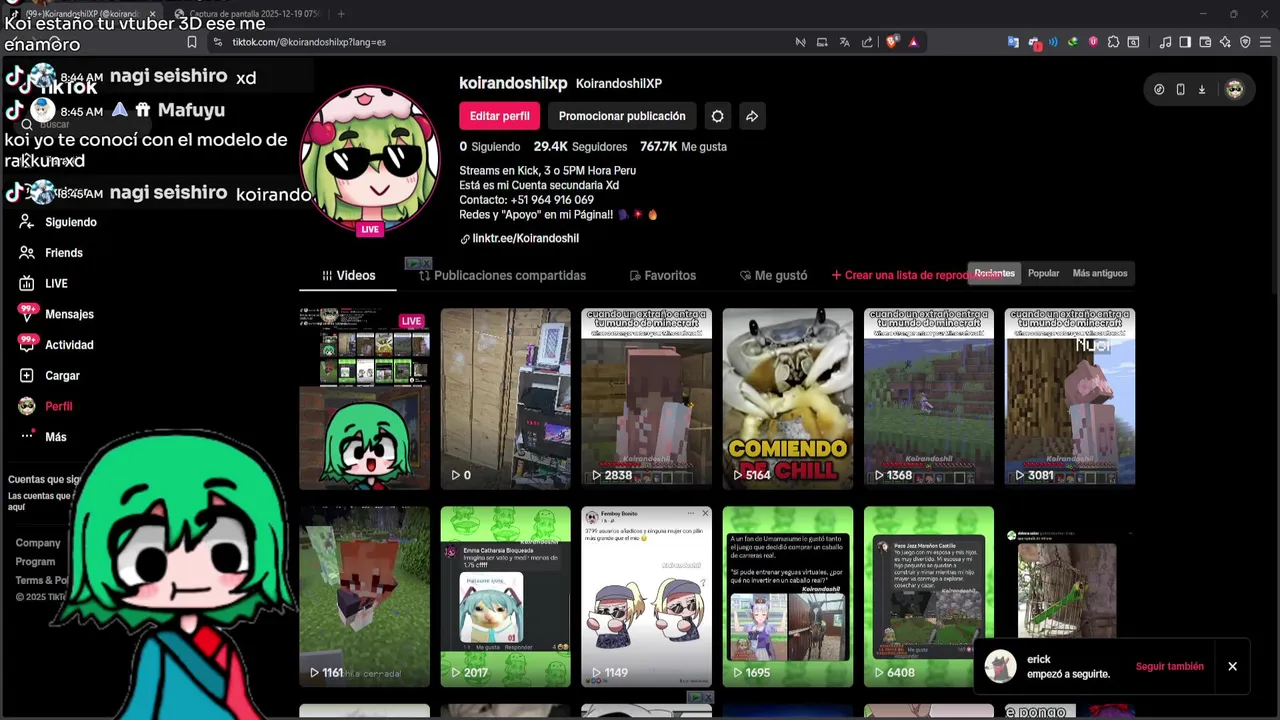
Task: Bookmark this page with the bookmark icon
Action: pos(192,42)
